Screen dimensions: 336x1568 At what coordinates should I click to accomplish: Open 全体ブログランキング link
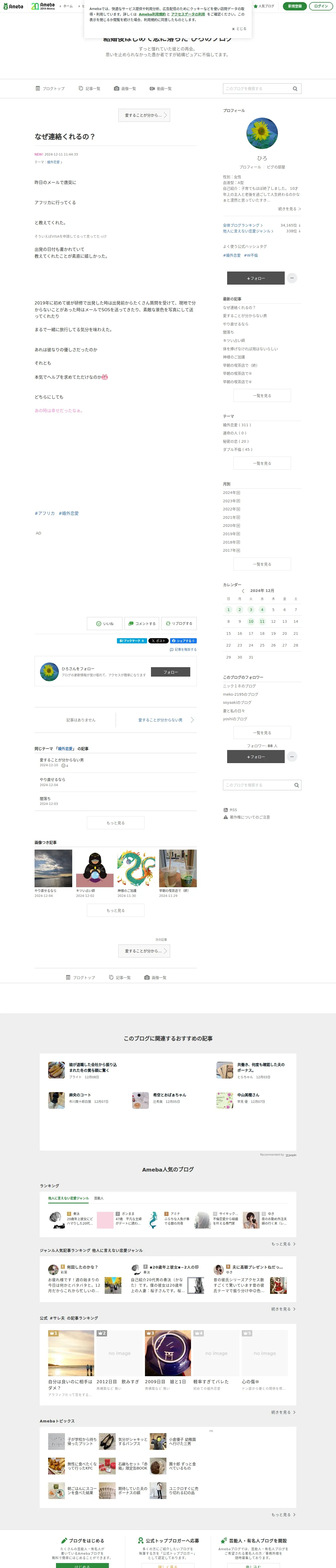tap(243, 225)
